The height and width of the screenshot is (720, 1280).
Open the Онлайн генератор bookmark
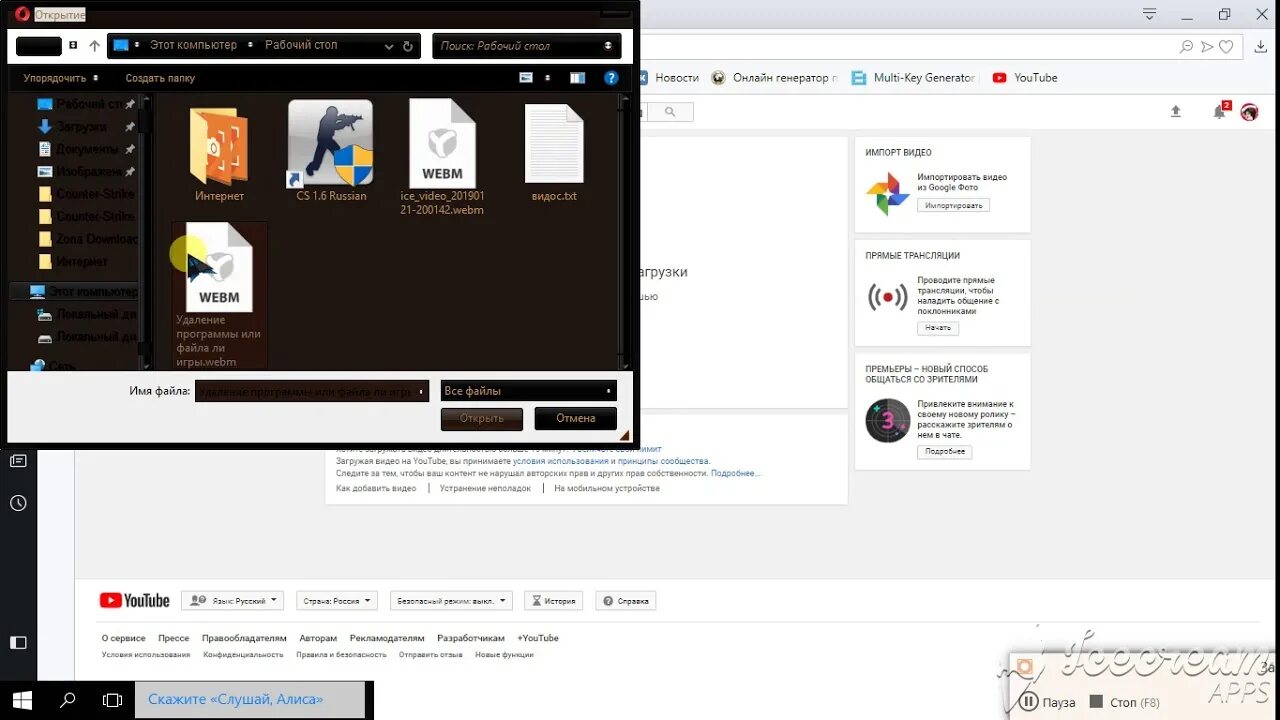[x=772, y=77]
